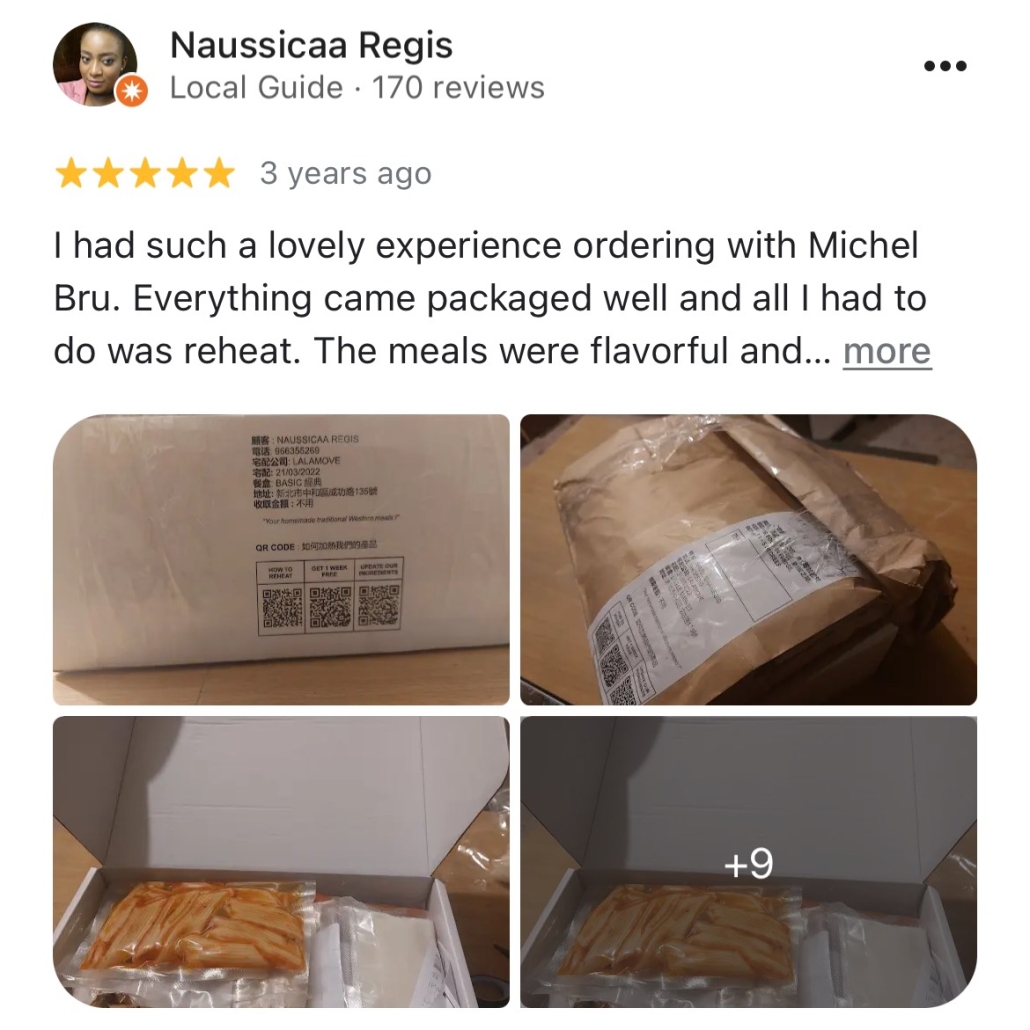View more photos via the "+9" thumbnail
Image resolution: width=1030 pixels, height=1030 pixels.
748,862
